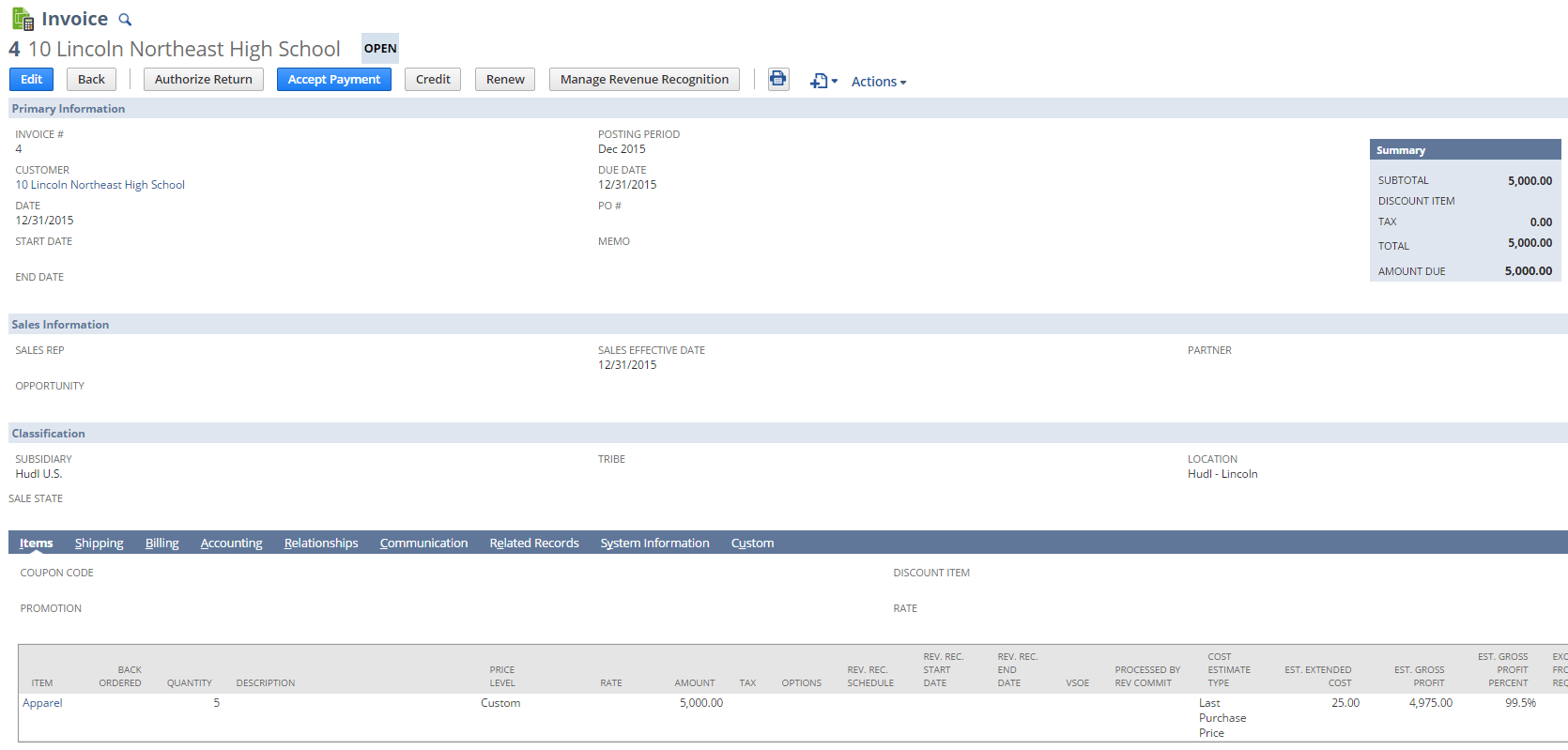Open the Relationships tab
This screenshot has width=1568, height=750.
pos(321,543)
